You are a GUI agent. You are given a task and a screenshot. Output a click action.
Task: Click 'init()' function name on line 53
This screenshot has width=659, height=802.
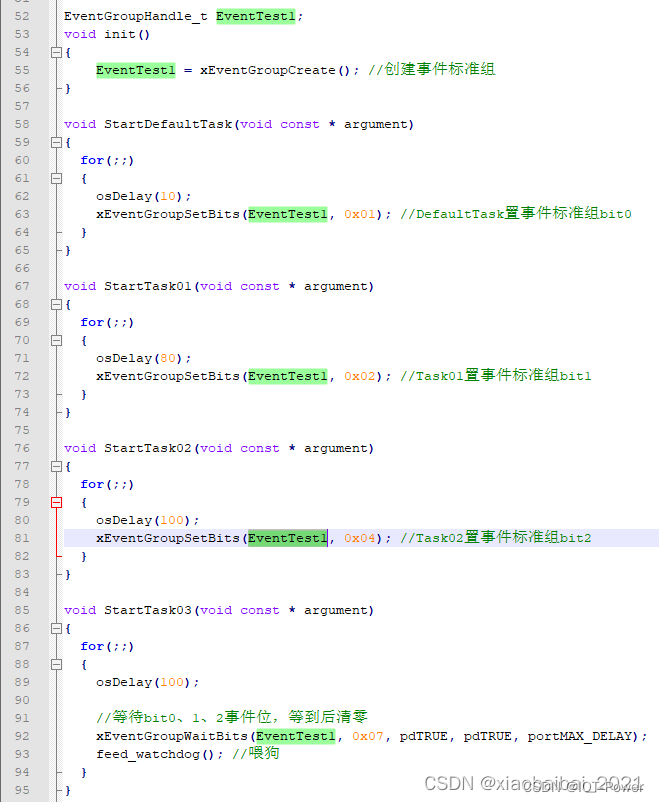tap(127, 34)
